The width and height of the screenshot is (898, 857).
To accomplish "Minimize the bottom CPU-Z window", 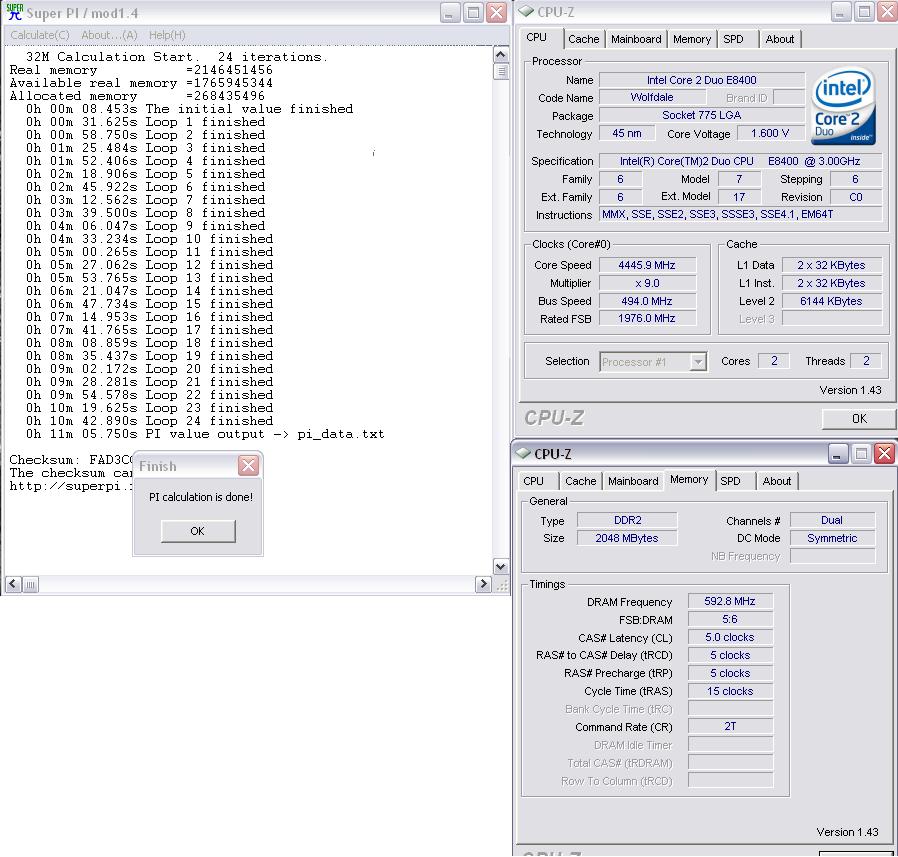I will (838, 454).
